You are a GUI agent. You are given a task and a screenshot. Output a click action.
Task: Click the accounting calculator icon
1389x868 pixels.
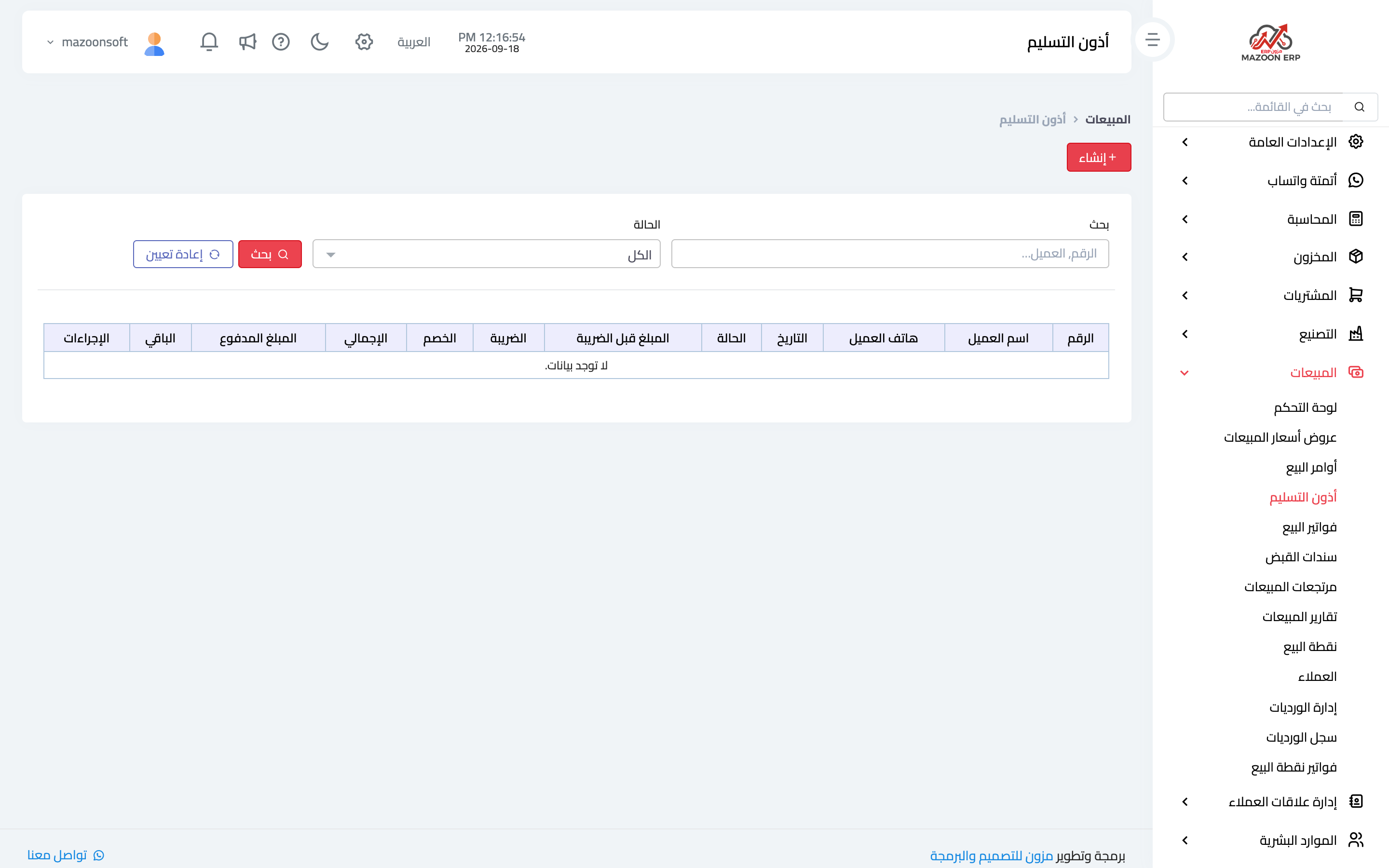pyautogui.click(x=1356, y=219)
